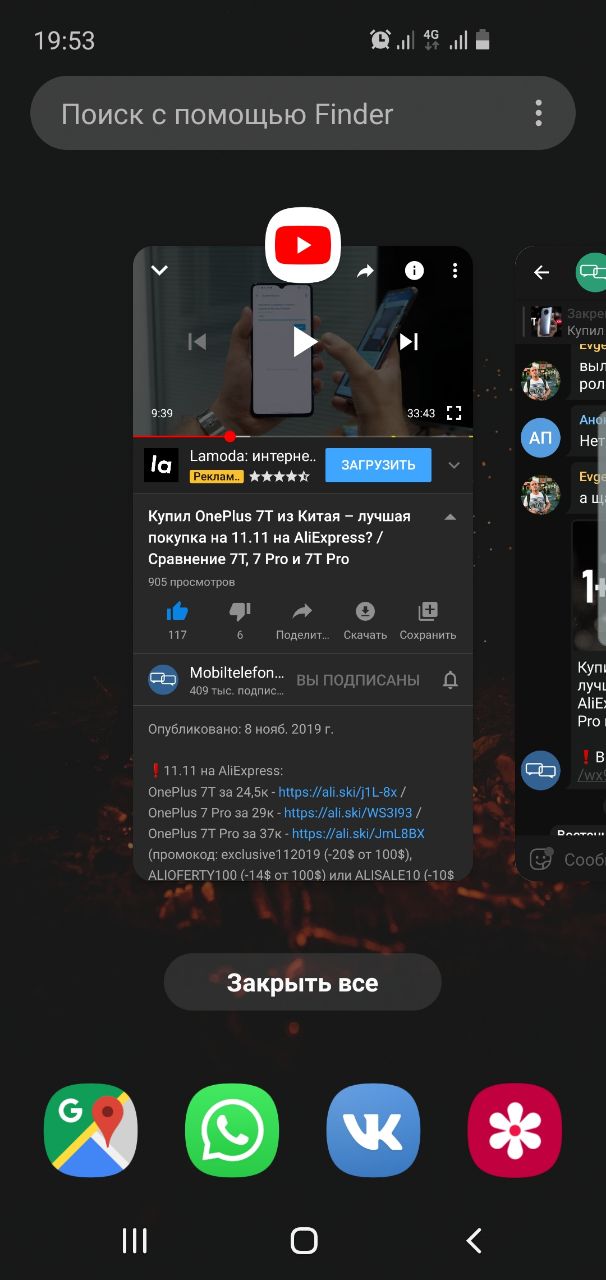Viewport: 606px width, 1280px height.
Task: Tap back arrow in chat app card
Action: pos(542,272)
